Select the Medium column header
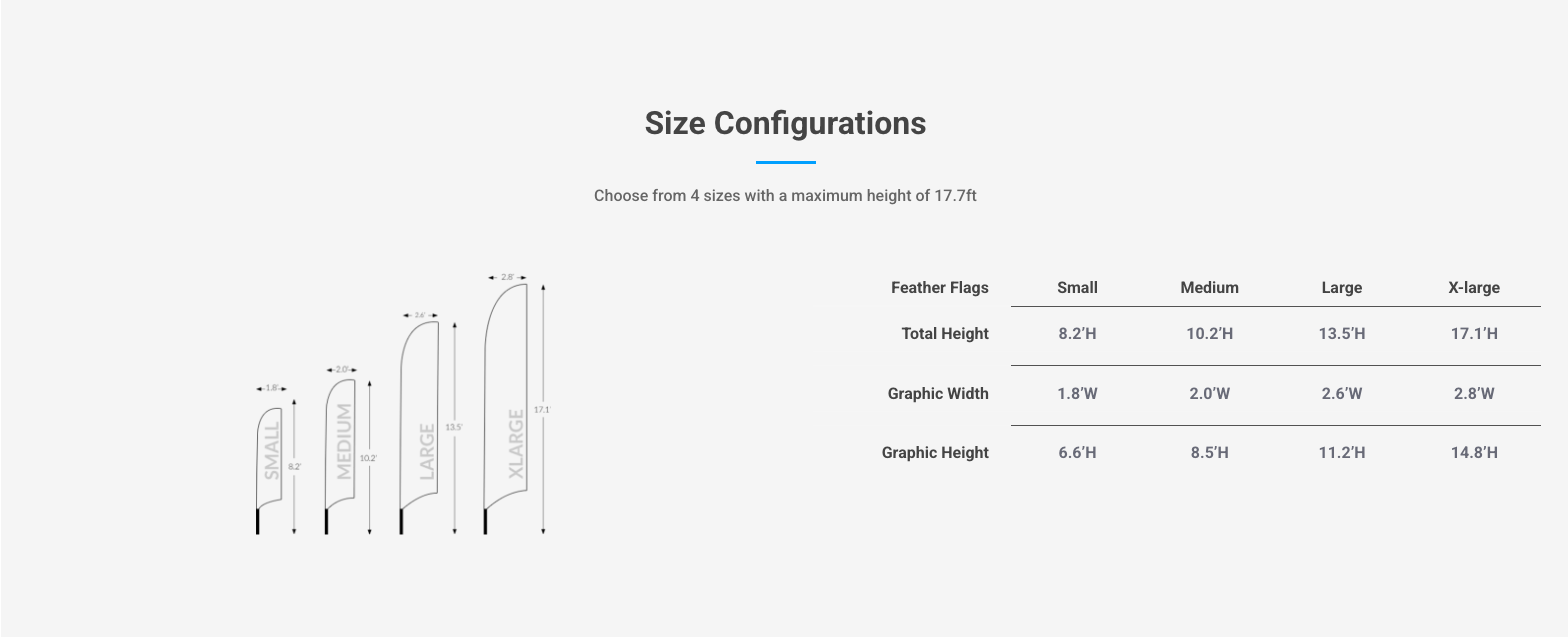 (x=1209, y=288)
